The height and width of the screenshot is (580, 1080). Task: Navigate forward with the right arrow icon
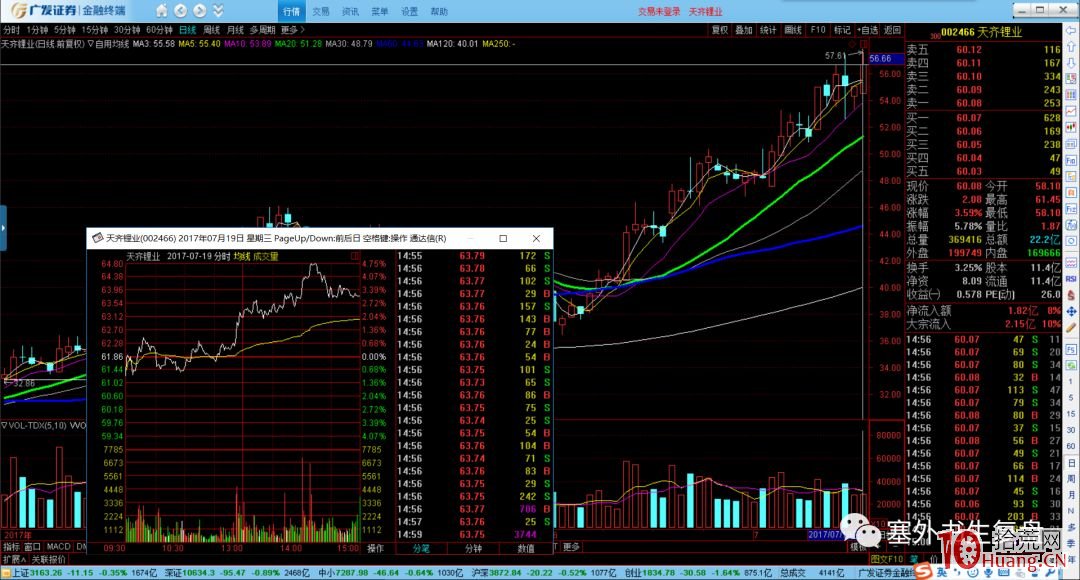coord(200,10)
